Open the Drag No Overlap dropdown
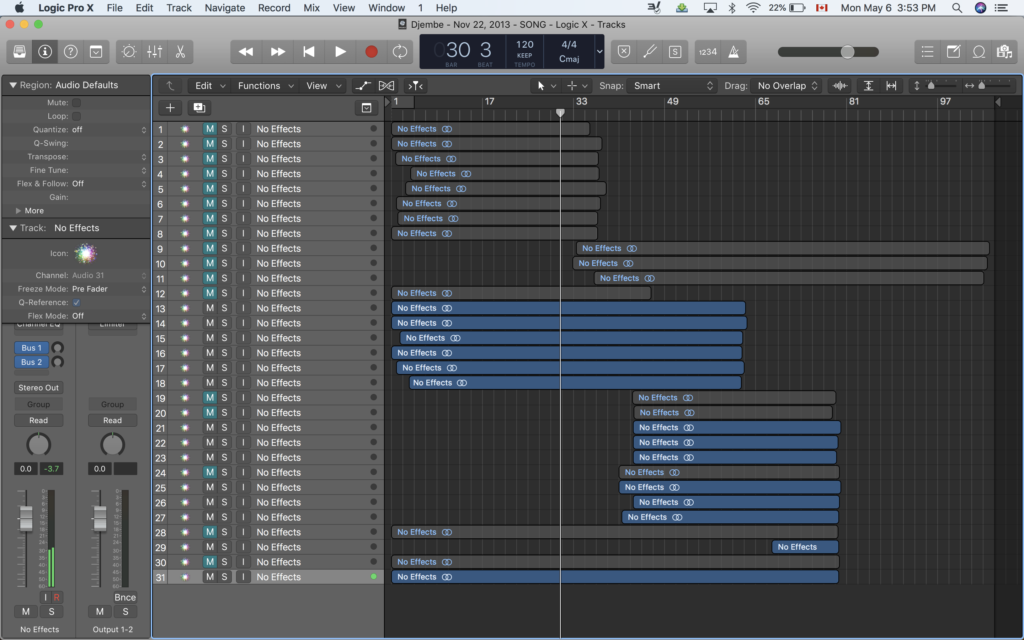Image resolution: width=1024 pixels, height=640 pixels. 788,86
